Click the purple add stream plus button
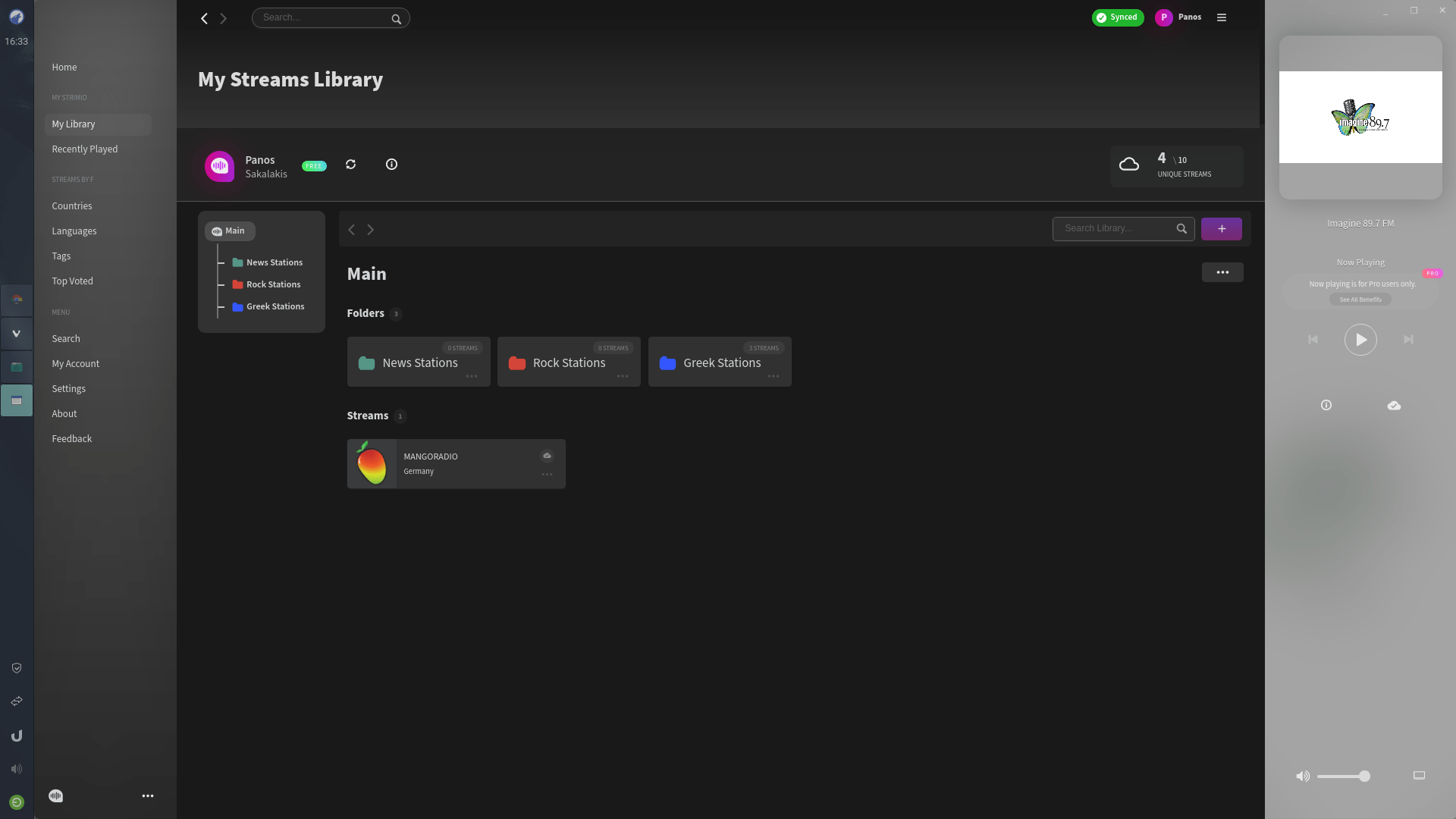The height and width of the screenshot is (819, 1456). (1221, 229)
